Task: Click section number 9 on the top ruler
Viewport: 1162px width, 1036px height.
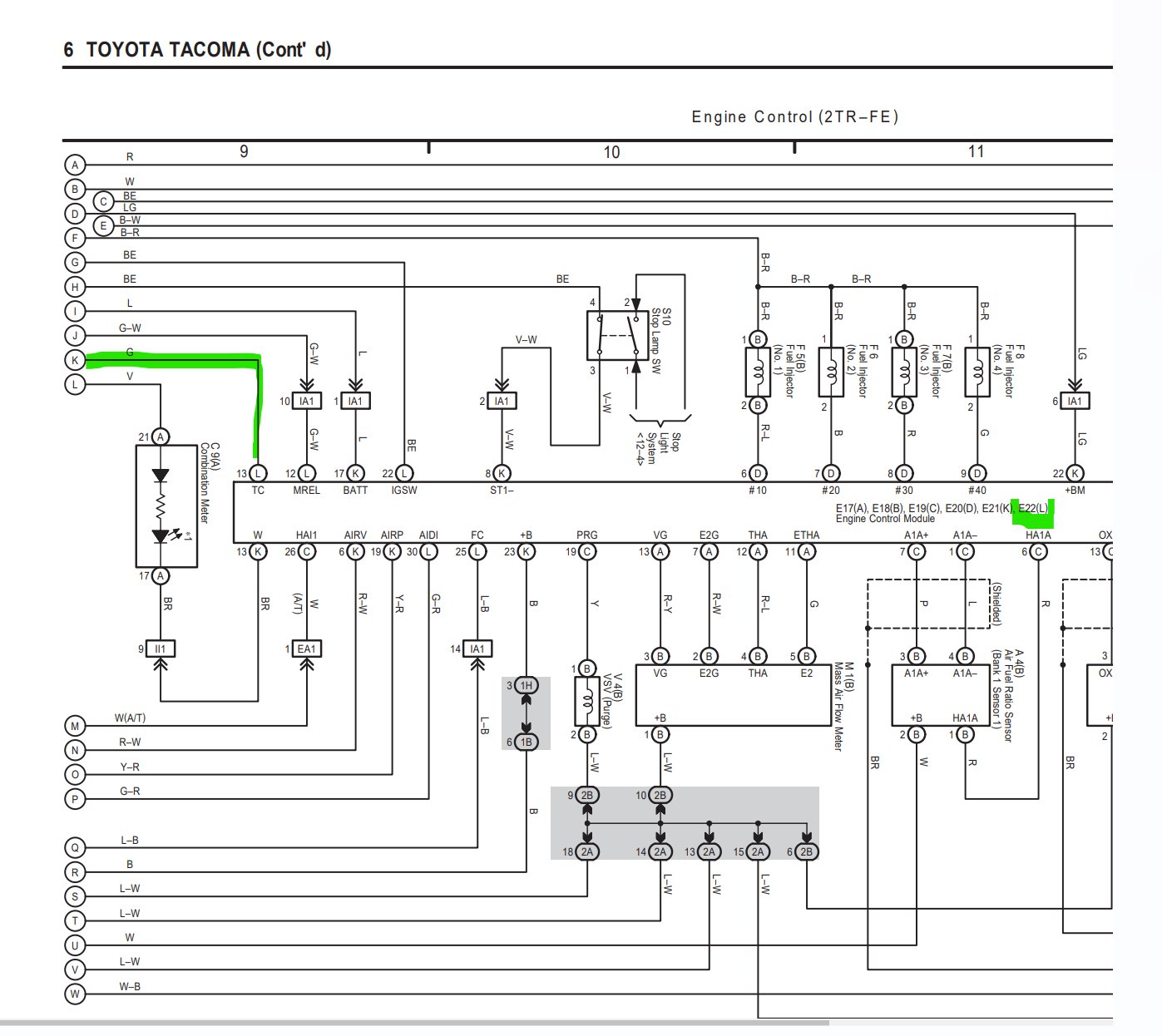Action: [x=244, y=151]
